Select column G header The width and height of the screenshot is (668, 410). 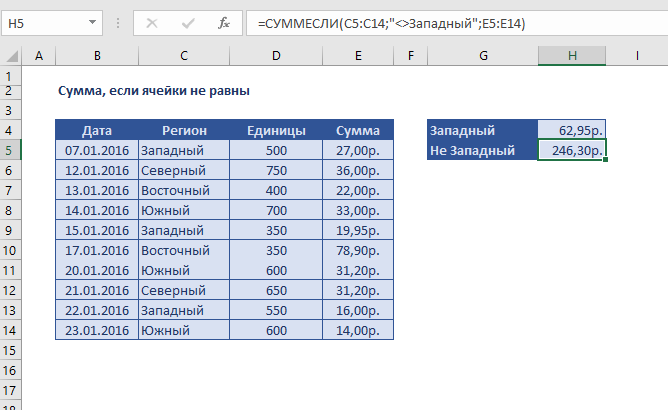[x=483, y=56]
